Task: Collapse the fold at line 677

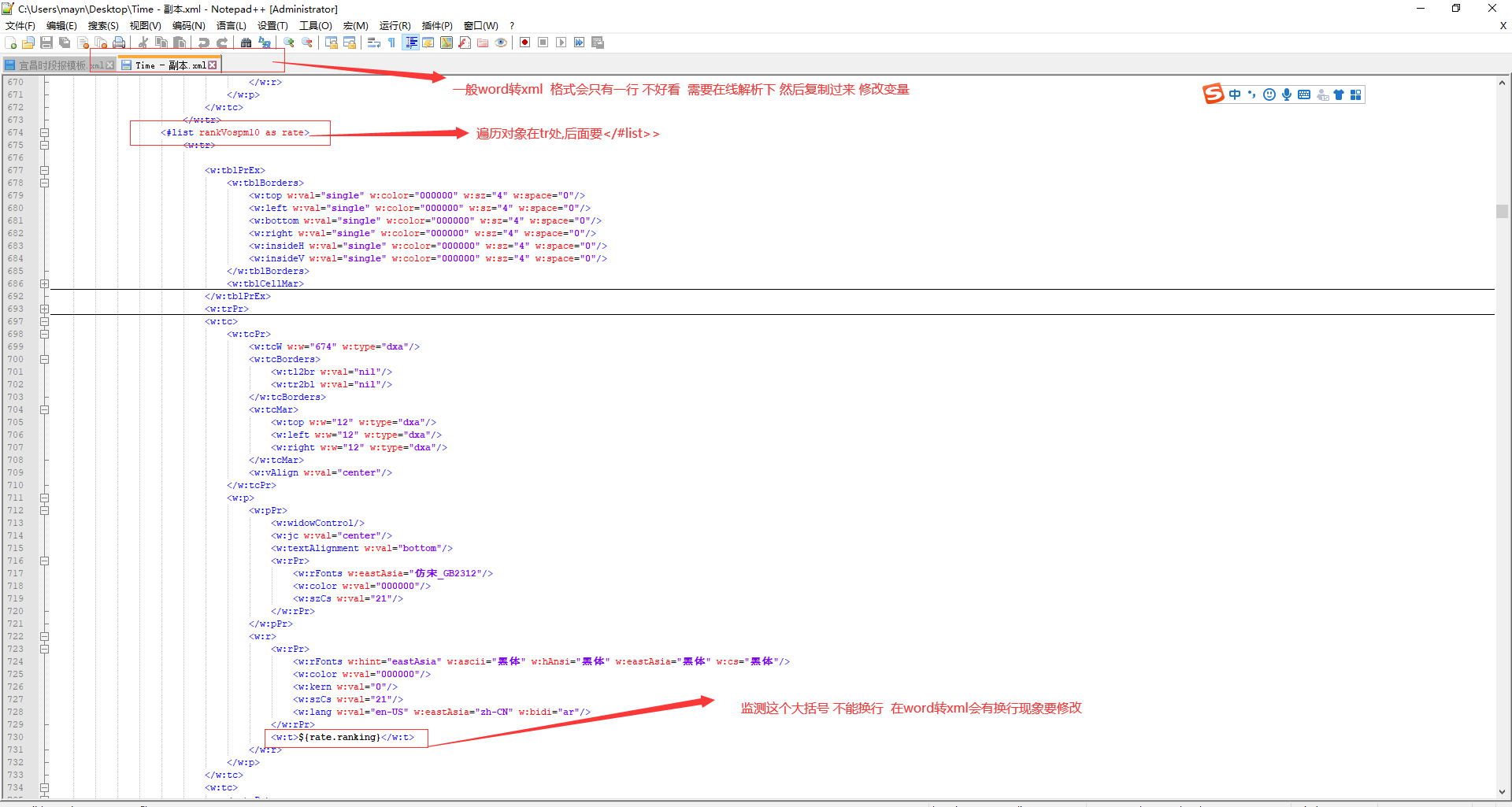Action: click(44, 170)
